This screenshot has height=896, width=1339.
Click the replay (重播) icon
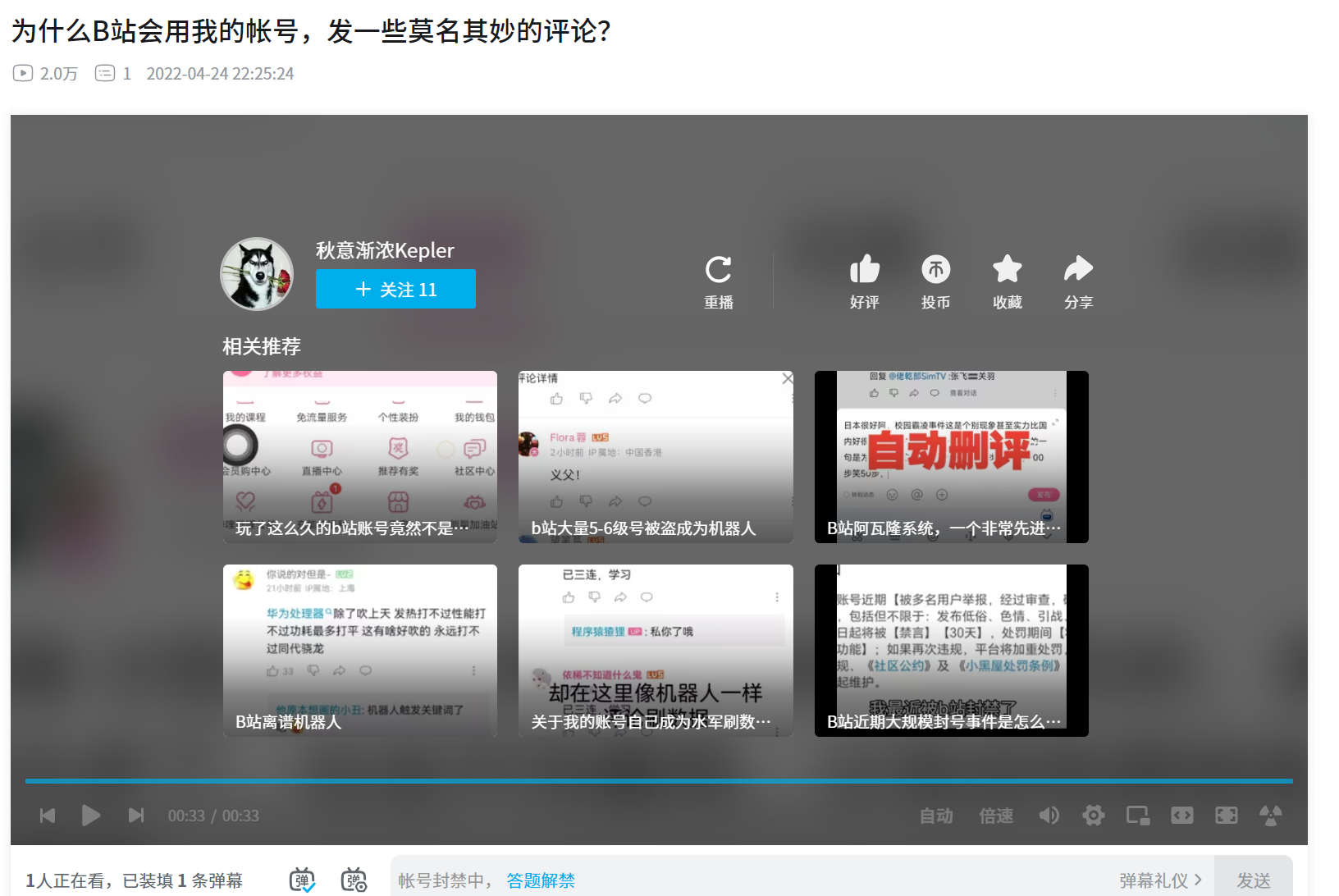pyautogui.click(x=718, y=271)
